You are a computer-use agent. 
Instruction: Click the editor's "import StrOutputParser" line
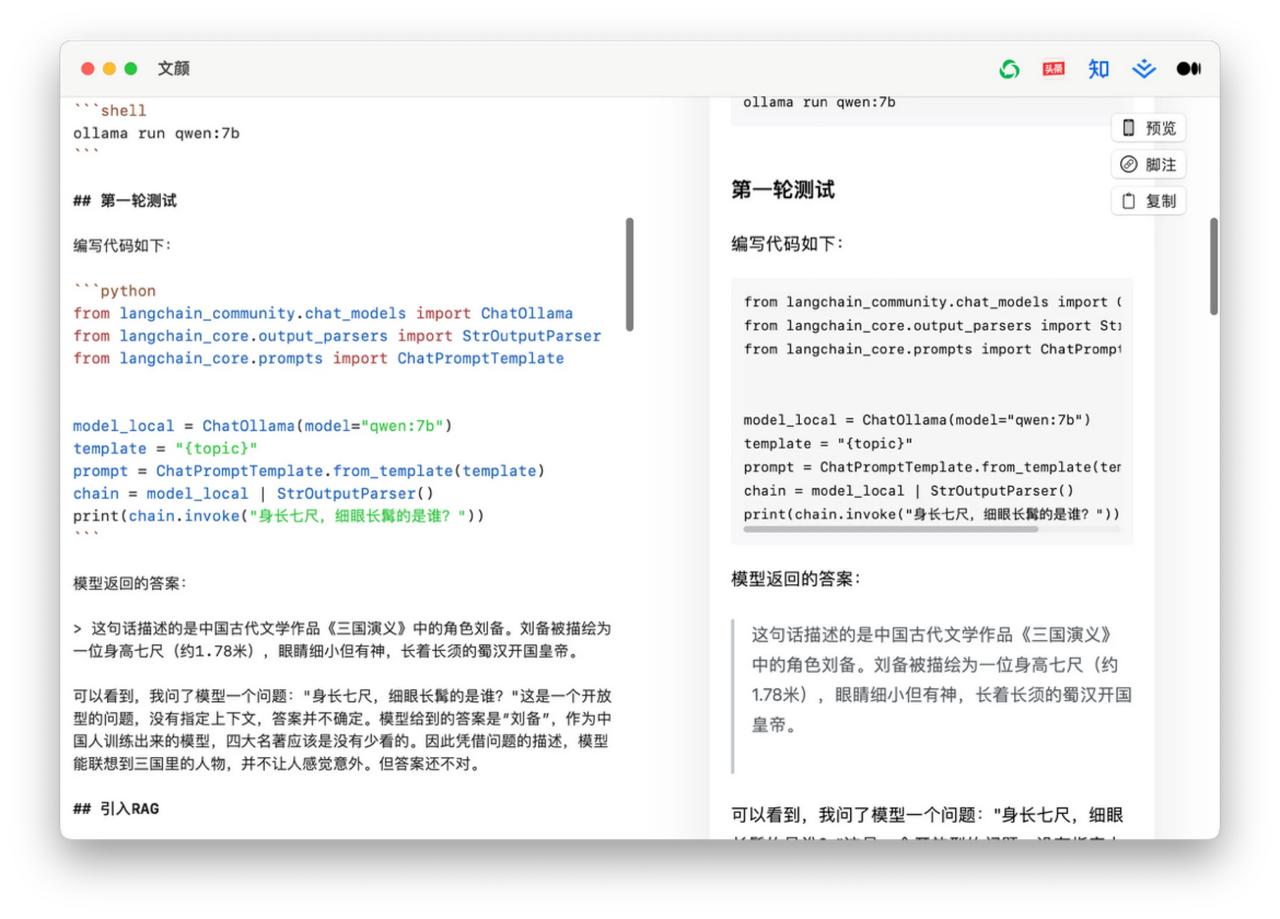[337, 336]
